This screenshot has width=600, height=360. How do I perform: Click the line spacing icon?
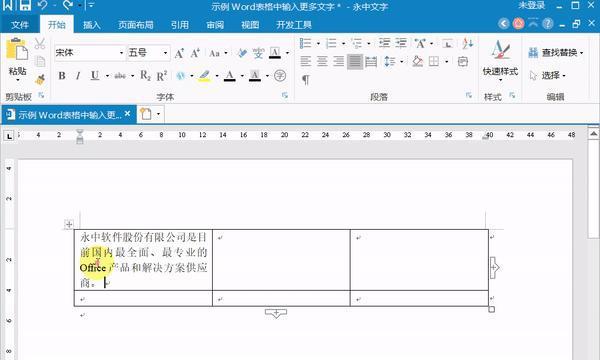point(389,61)
